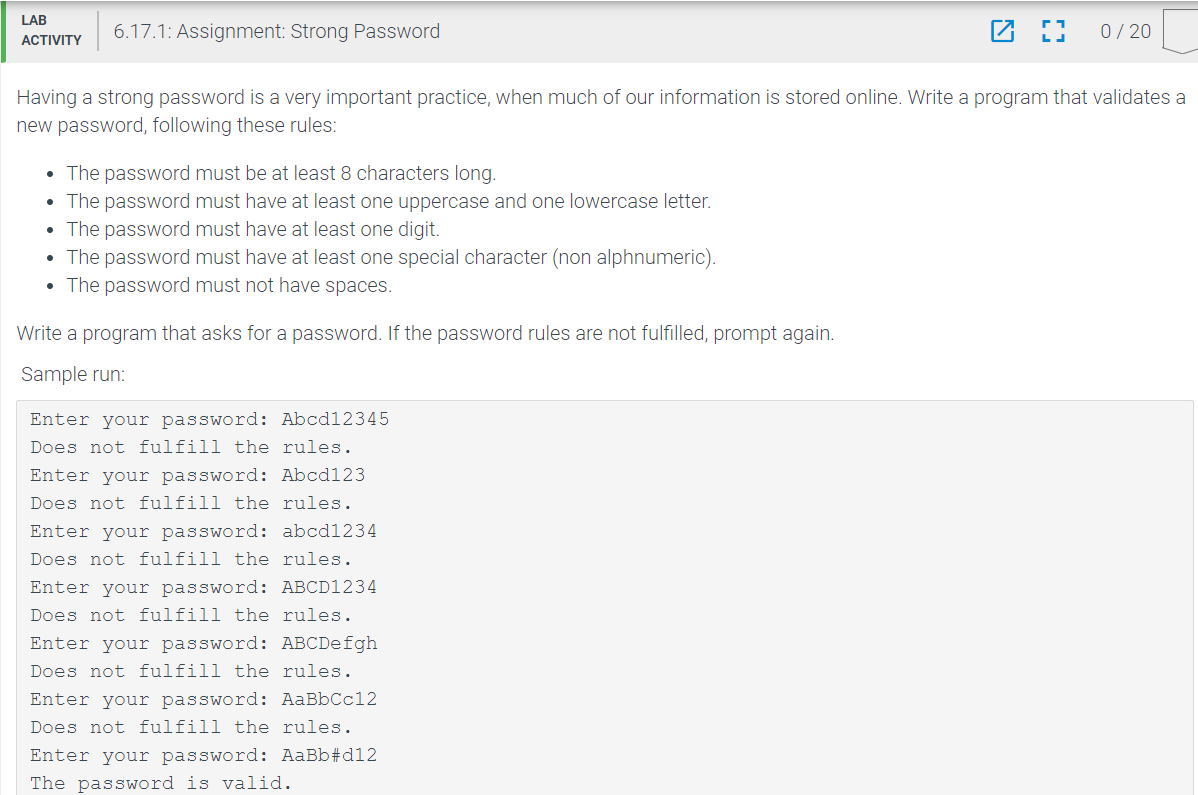Click inside the sample run output box
The image size is (1198, 795).
pos(600,600)
